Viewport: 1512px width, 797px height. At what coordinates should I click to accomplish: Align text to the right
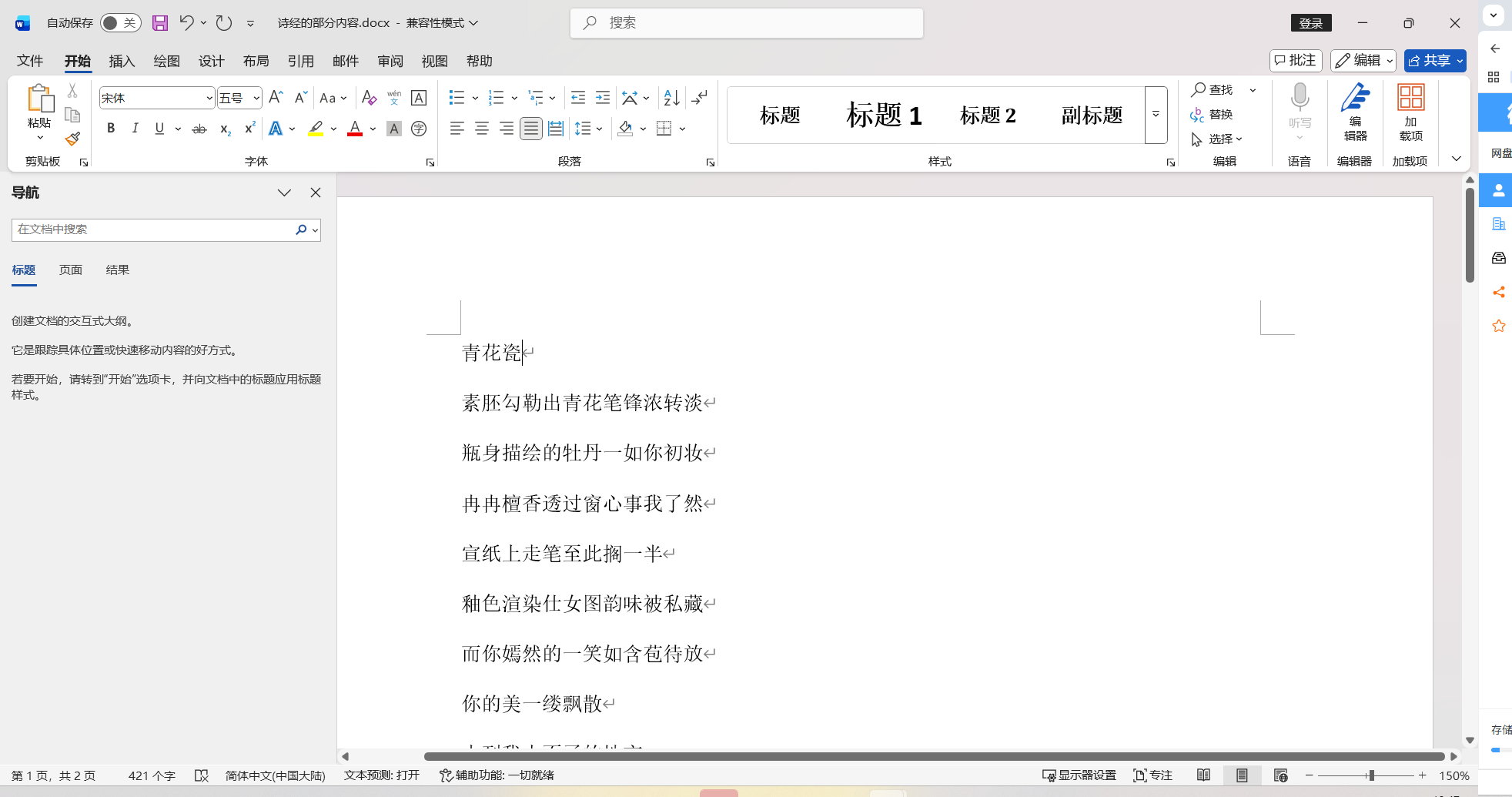tap(507, 129)
